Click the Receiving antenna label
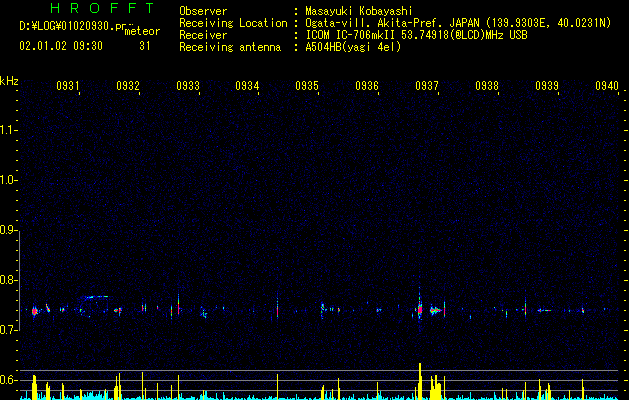 (230, 47)
